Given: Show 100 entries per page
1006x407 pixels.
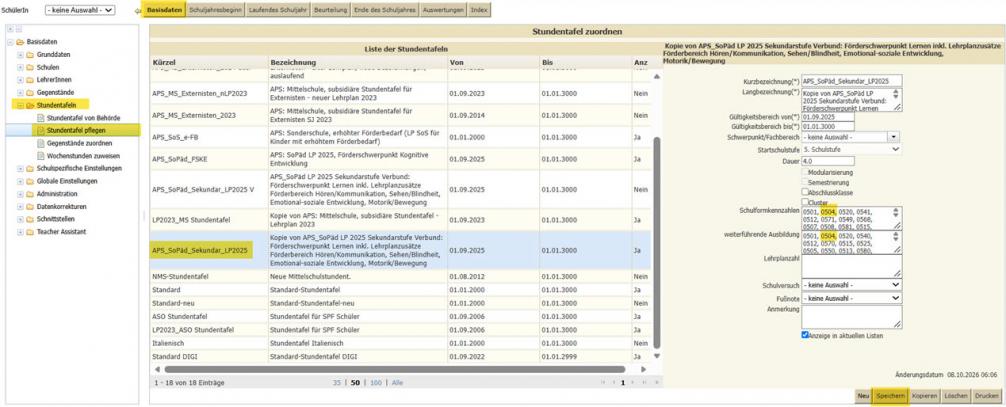Looking at the screenshot, I should (x=375, y=383).
